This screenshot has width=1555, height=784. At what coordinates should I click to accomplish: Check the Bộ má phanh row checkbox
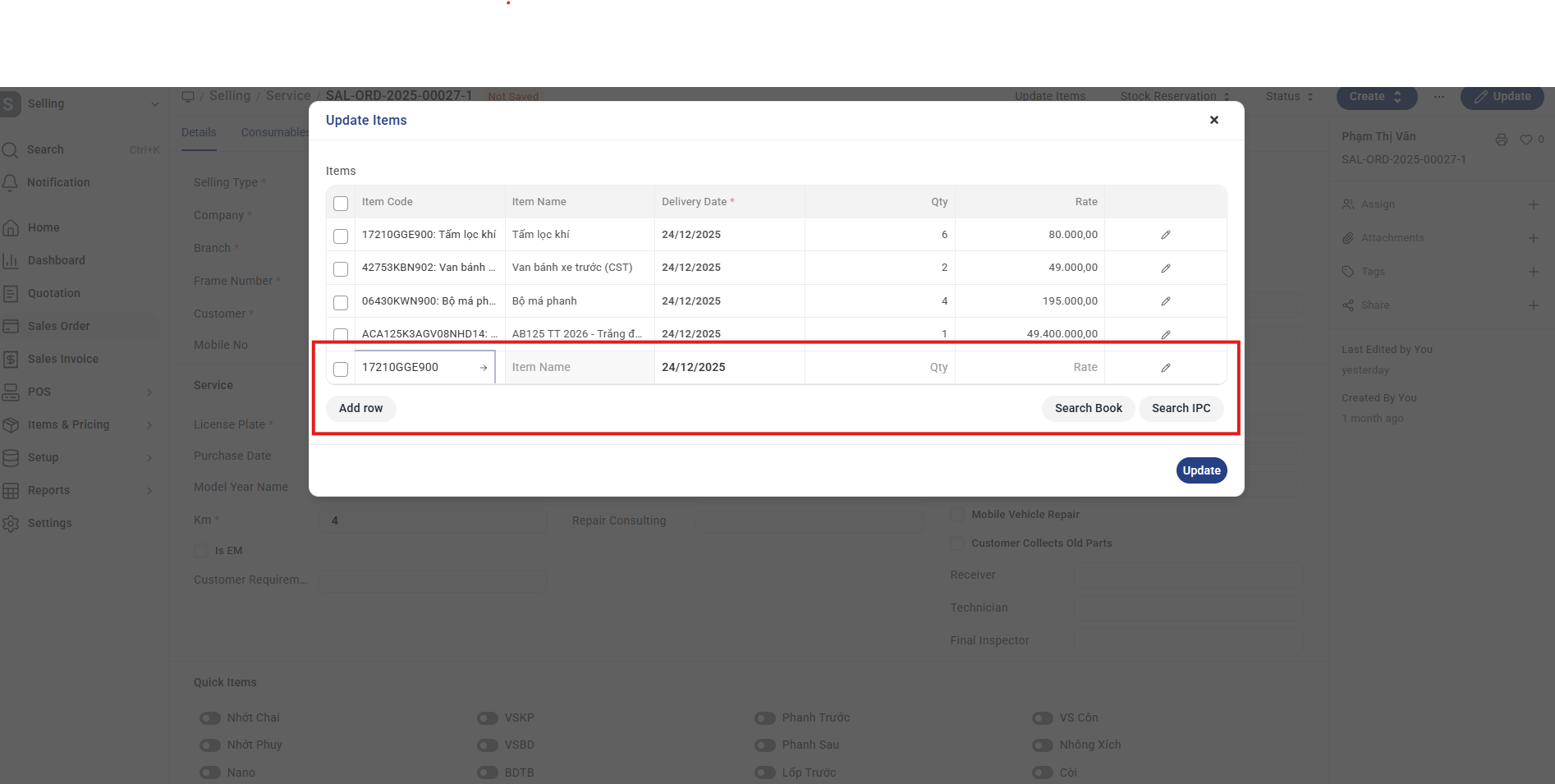click(341, 302)
